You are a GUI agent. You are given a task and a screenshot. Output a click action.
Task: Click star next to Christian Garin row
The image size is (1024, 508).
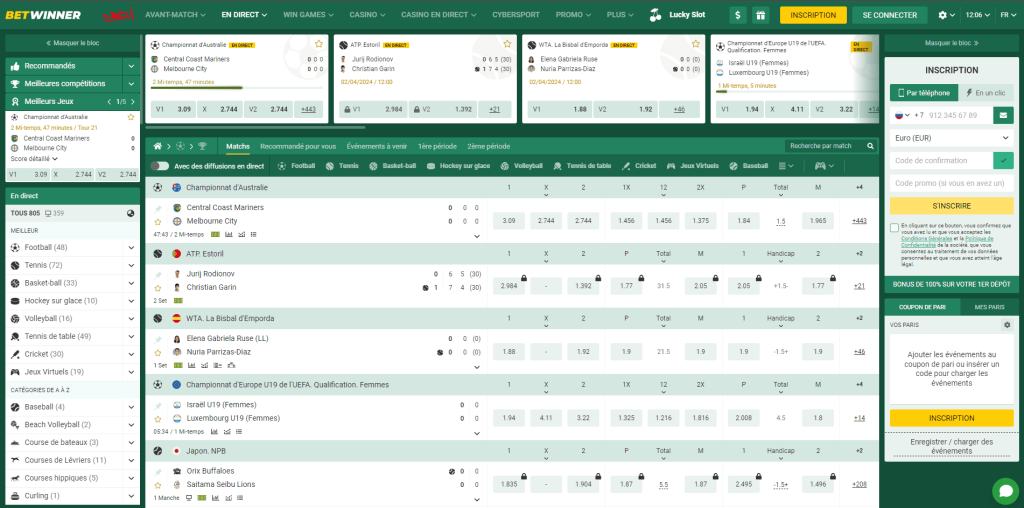[x=157, y=288]
